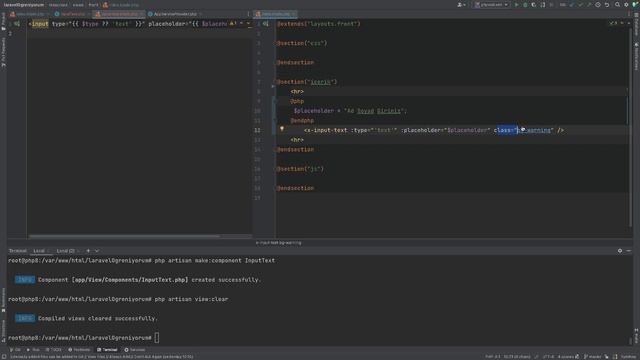The image size is (640, 360).
Task: Click 'Compiled views cleared successfully' message
Action: [x=98, y=318]
